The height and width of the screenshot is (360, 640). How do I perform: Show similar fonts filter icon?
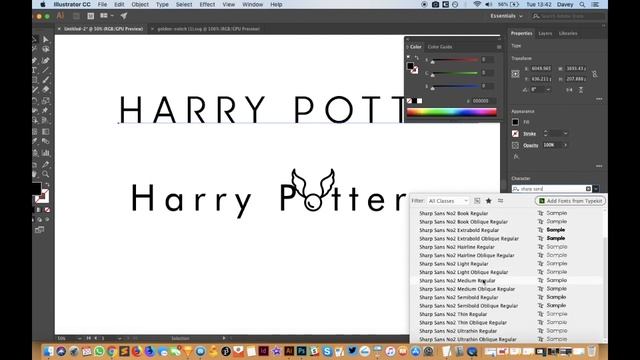(x=500, y=201)
